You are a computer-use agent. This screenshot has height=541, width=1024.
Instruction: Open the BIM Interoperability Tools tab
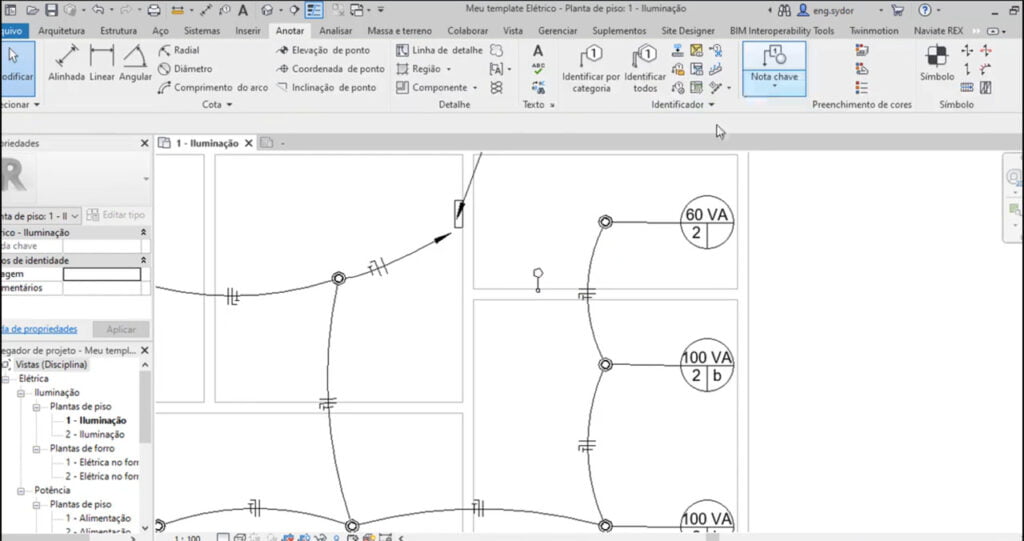pyautogui.click(x=782, y=31)
